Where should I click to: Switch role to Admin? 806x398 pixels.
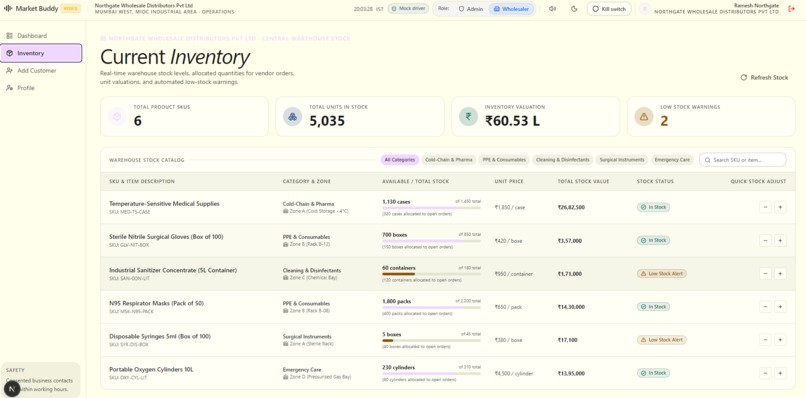tap(470, 9)
